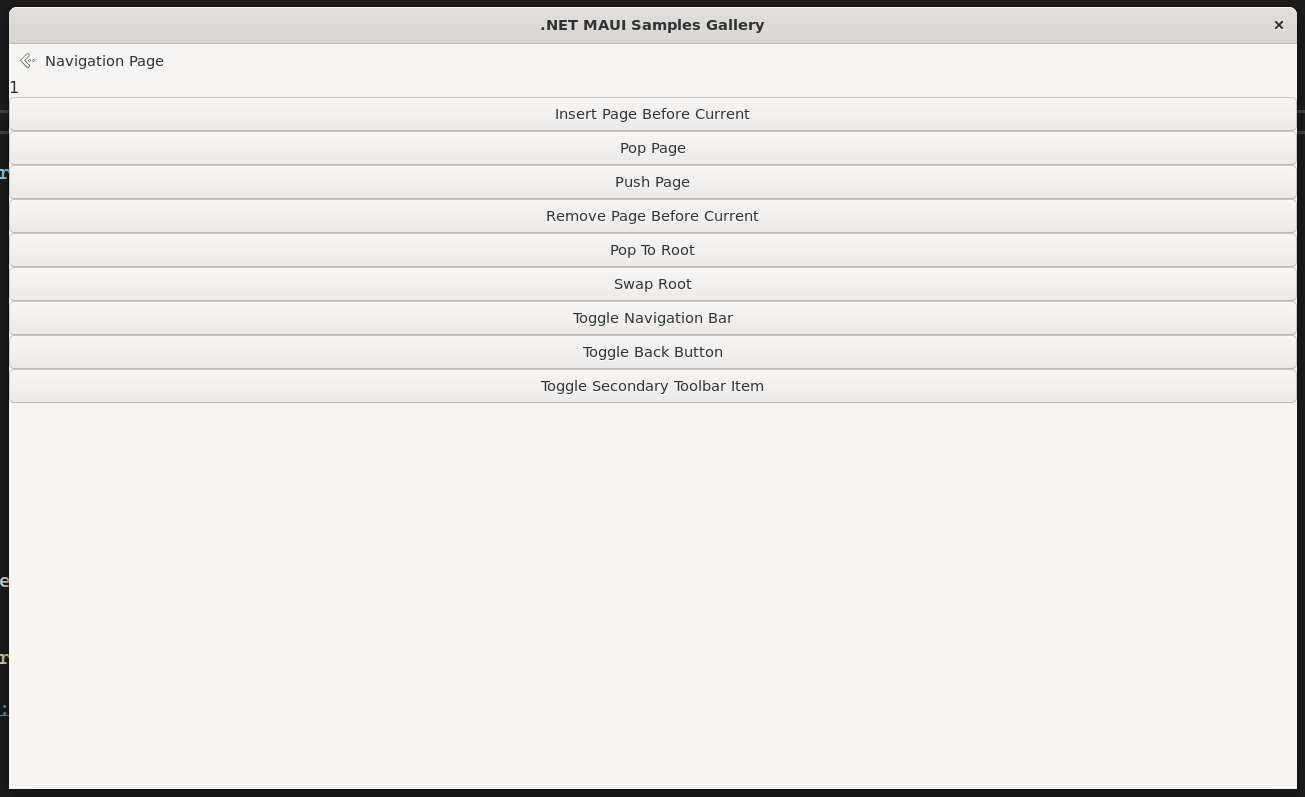Click the .NET MAUI Samples Gallery window title
The height and width of the screenshot is (797, 1305).
click(x=652, y=25)
